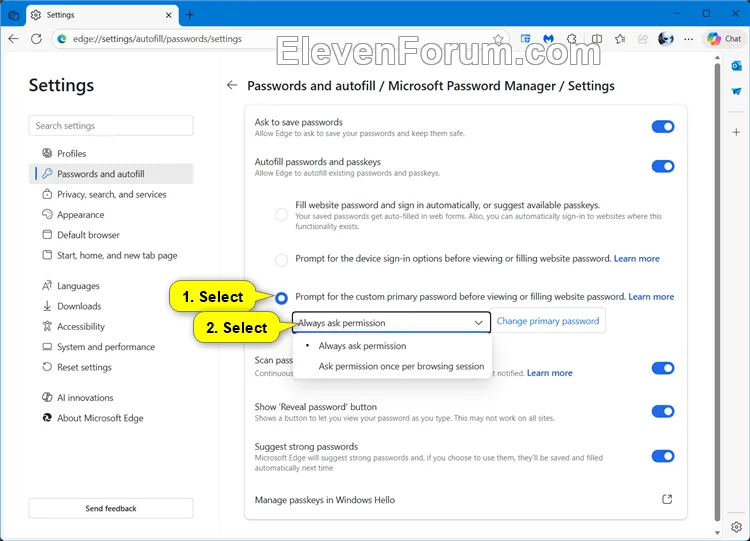Click the Search settings field
The height and width of the screenshot is (541, 750).
pyautogui.click(x=111, y=126)
